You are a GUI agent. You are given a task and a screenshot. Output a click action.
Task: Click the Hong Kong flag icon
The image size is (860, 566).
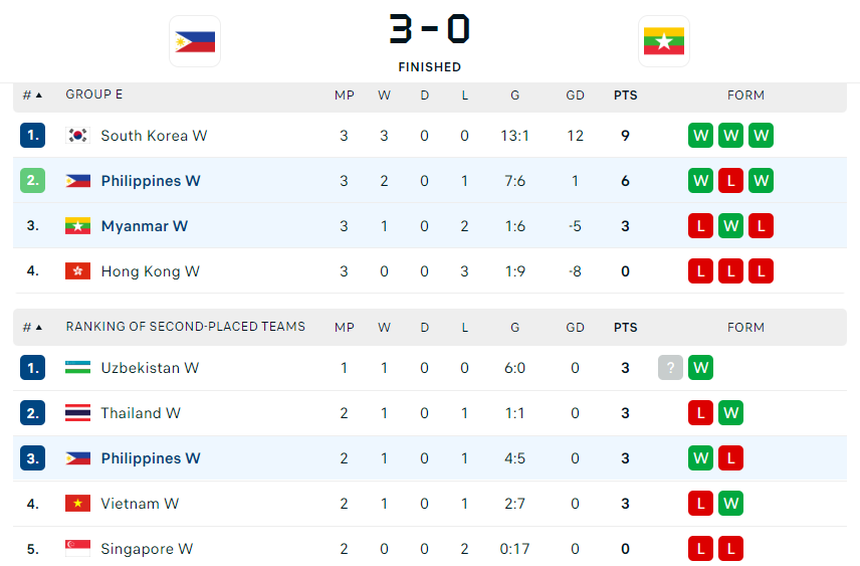pos(78,271)
